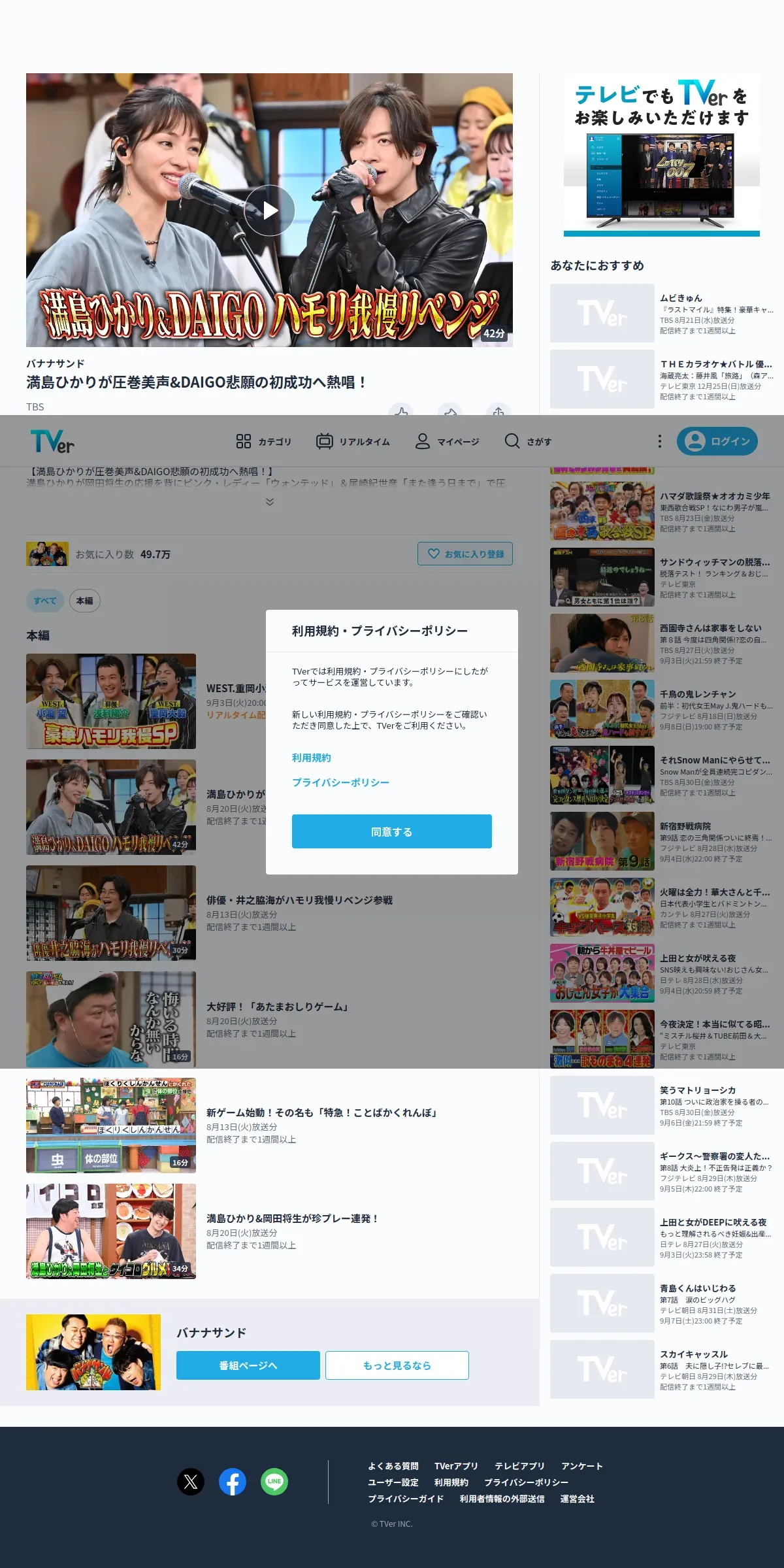This screenshot has width=784, height=1568.
Task: Open さがす search
Action: coord(528,441)
